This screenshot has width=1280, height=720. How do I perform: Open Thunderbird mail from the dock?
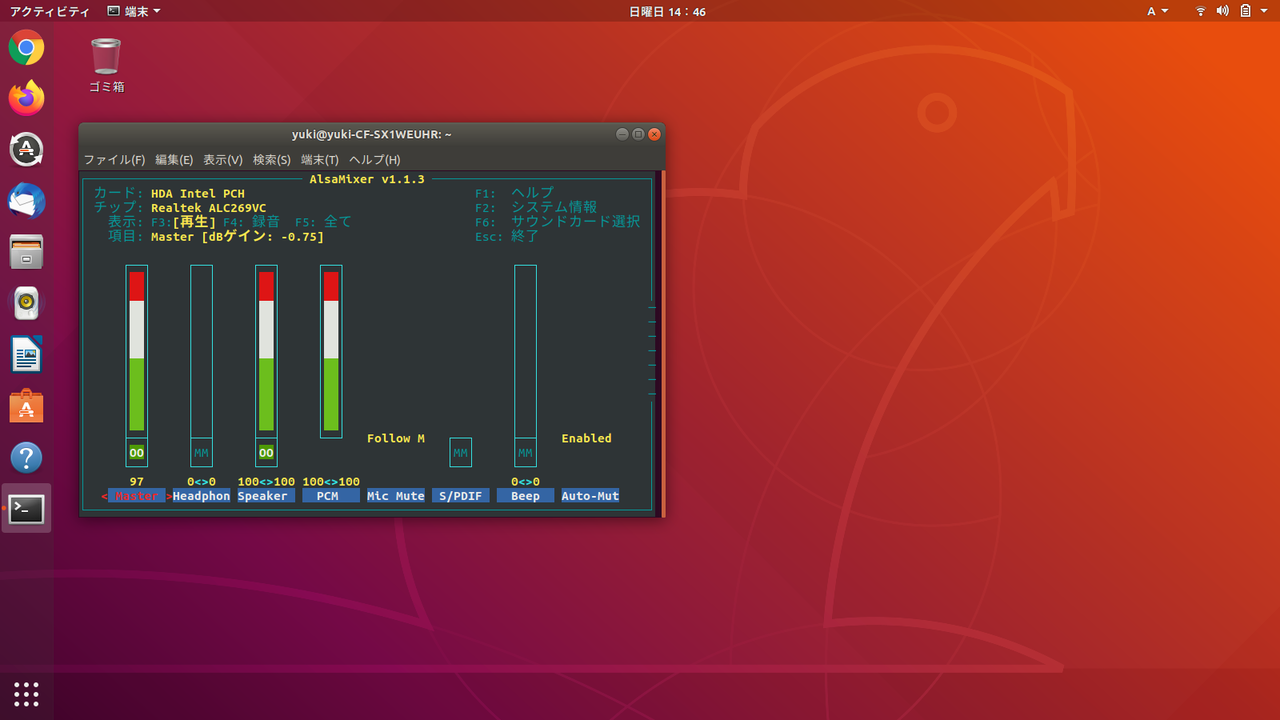point(25,201)
